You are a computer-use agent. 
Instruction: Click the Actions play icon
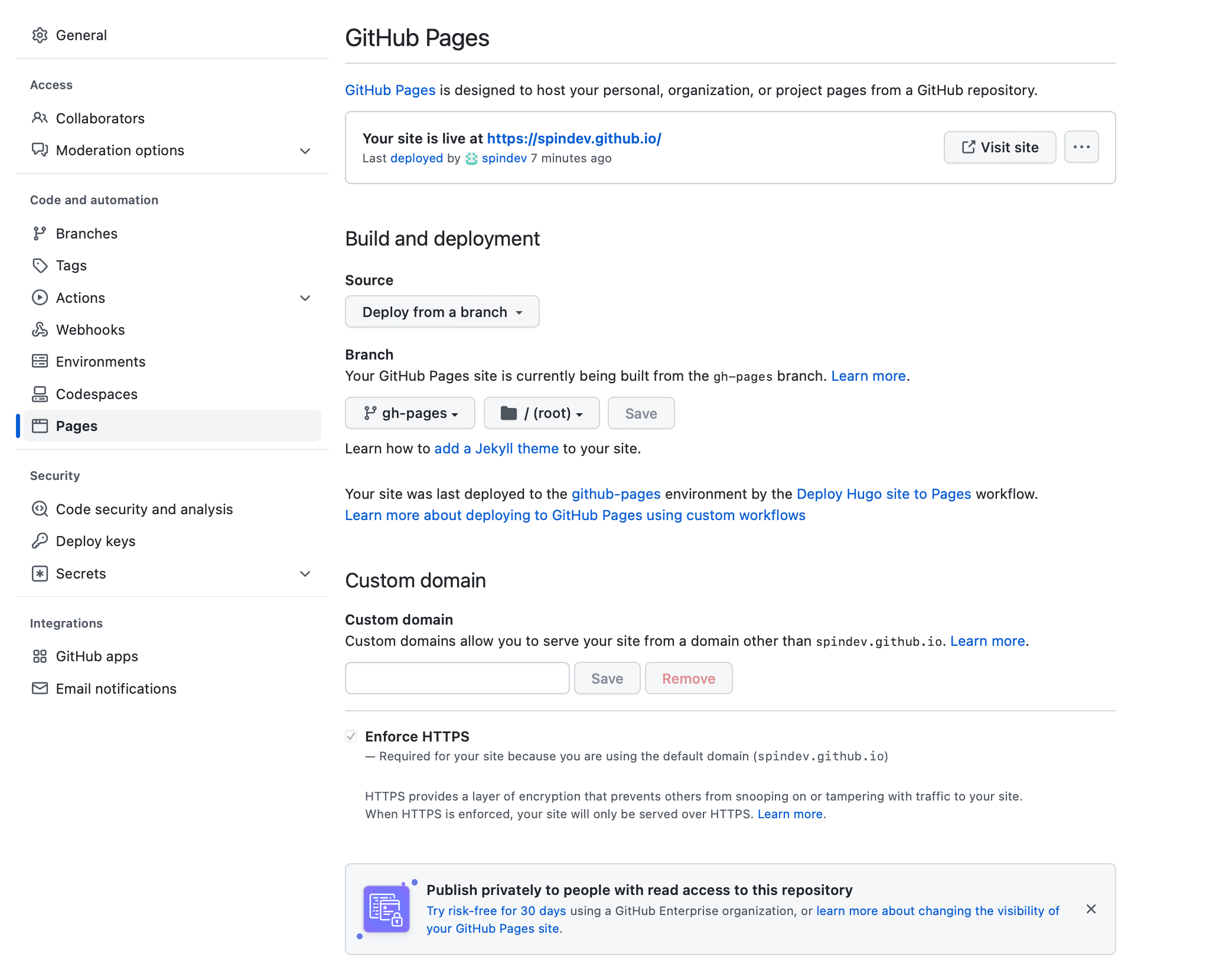click(40, 298)
